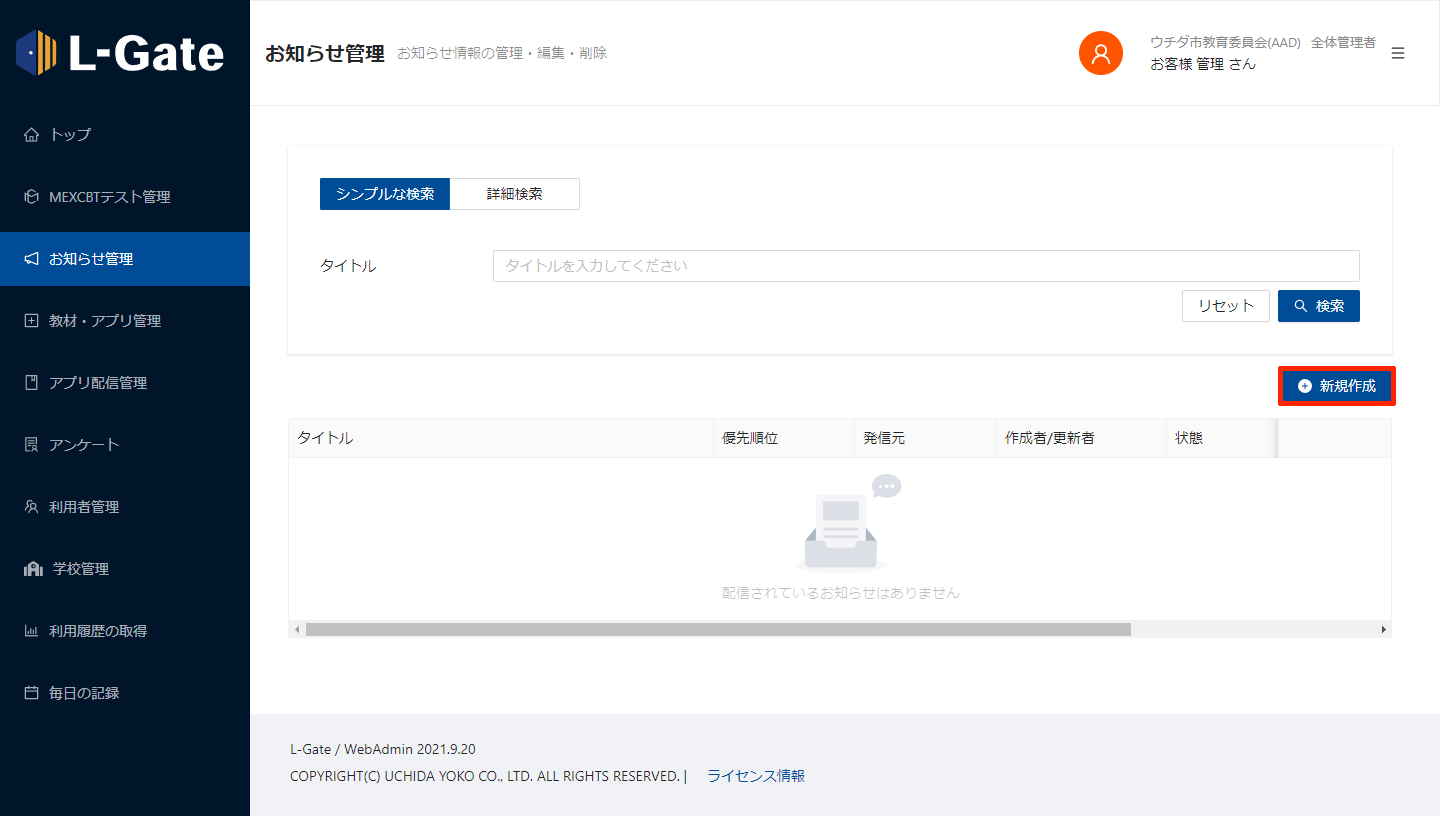
Task: Click the orange user avatar icon
Action: (x=1100, y=53)
